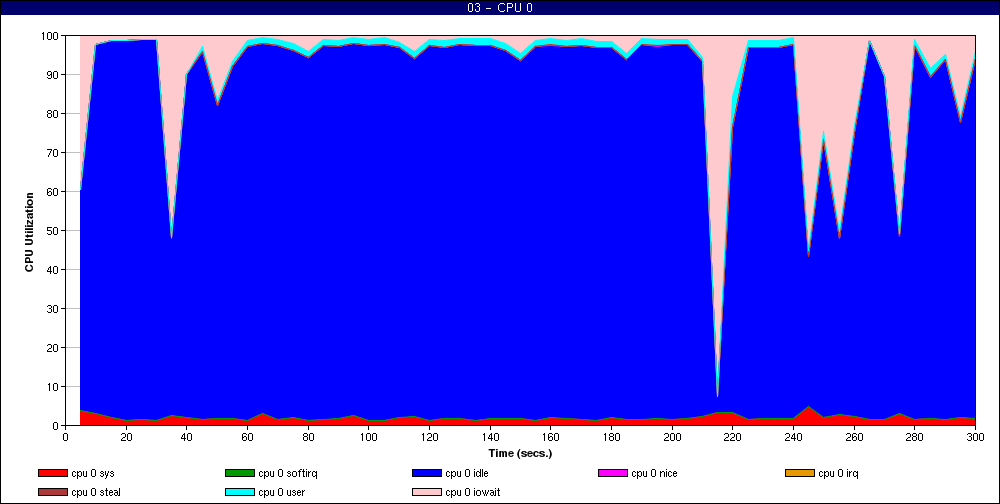The image size is (1000, 504).
Task: Click the blue cpu 0 idle legend swatch
Action: [x=426, y=473]
